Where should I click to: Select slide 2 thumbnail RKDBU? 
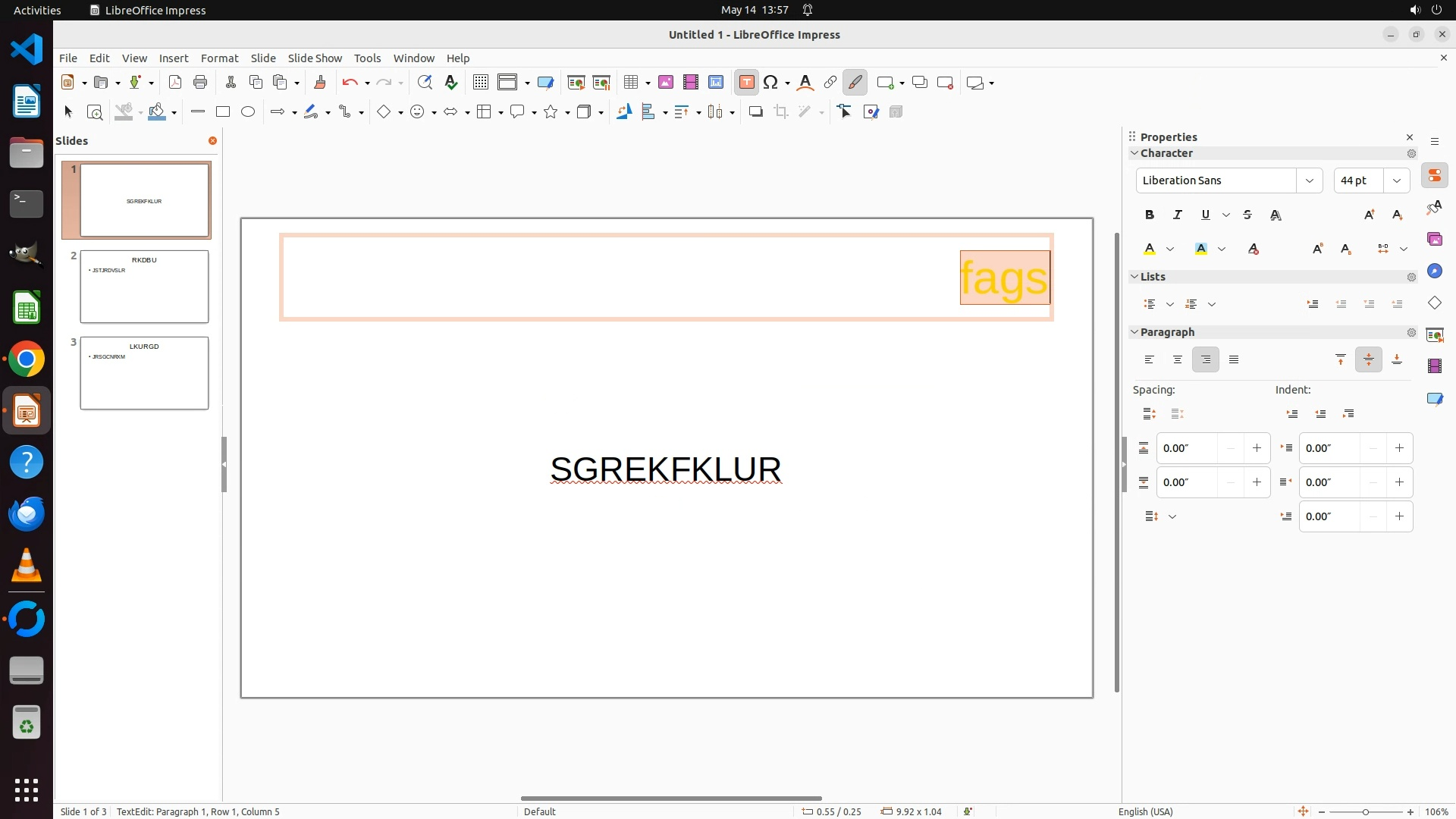[144, 287]
